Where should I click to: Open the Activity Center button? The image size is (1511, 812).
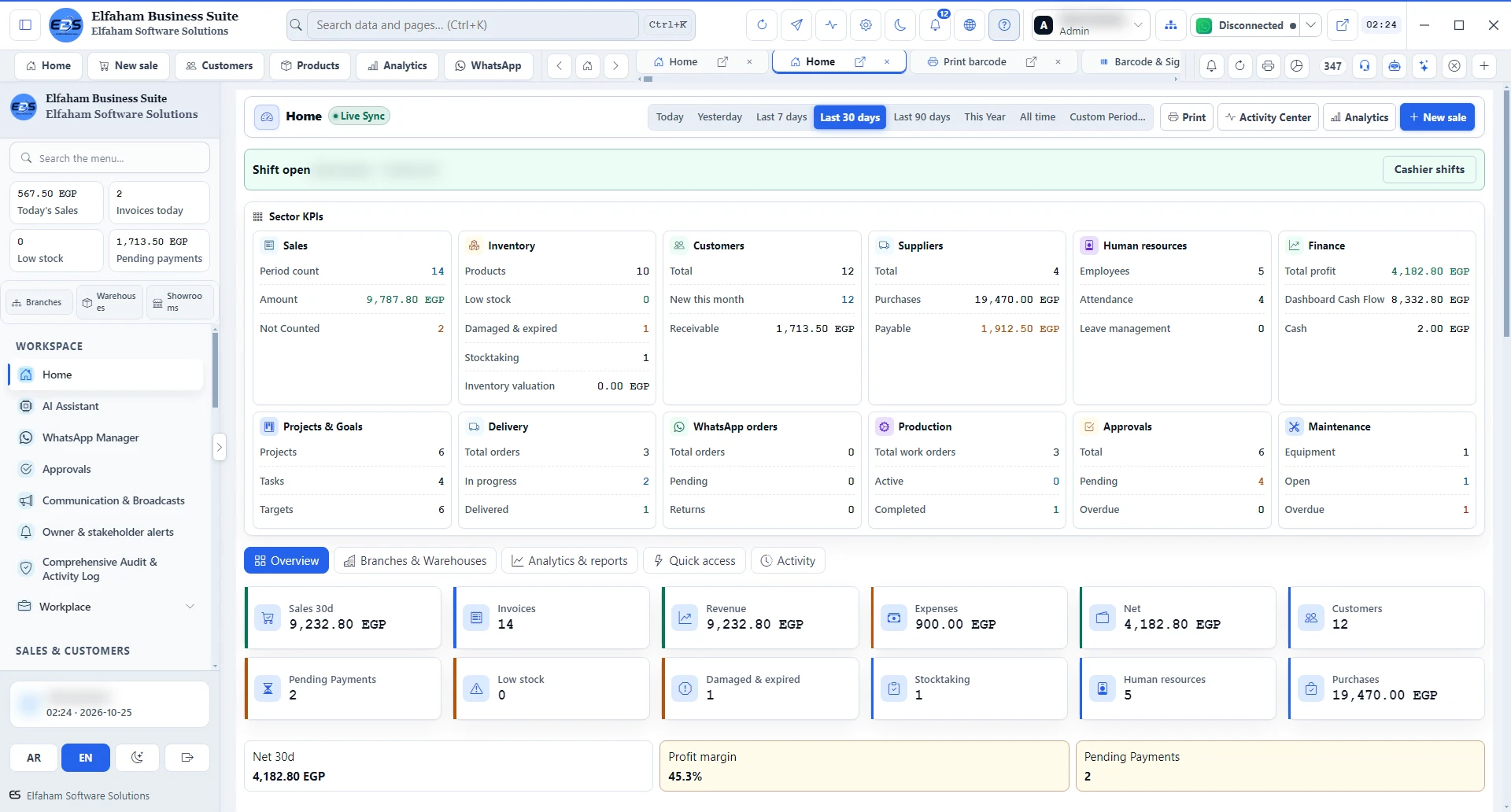1268,117
